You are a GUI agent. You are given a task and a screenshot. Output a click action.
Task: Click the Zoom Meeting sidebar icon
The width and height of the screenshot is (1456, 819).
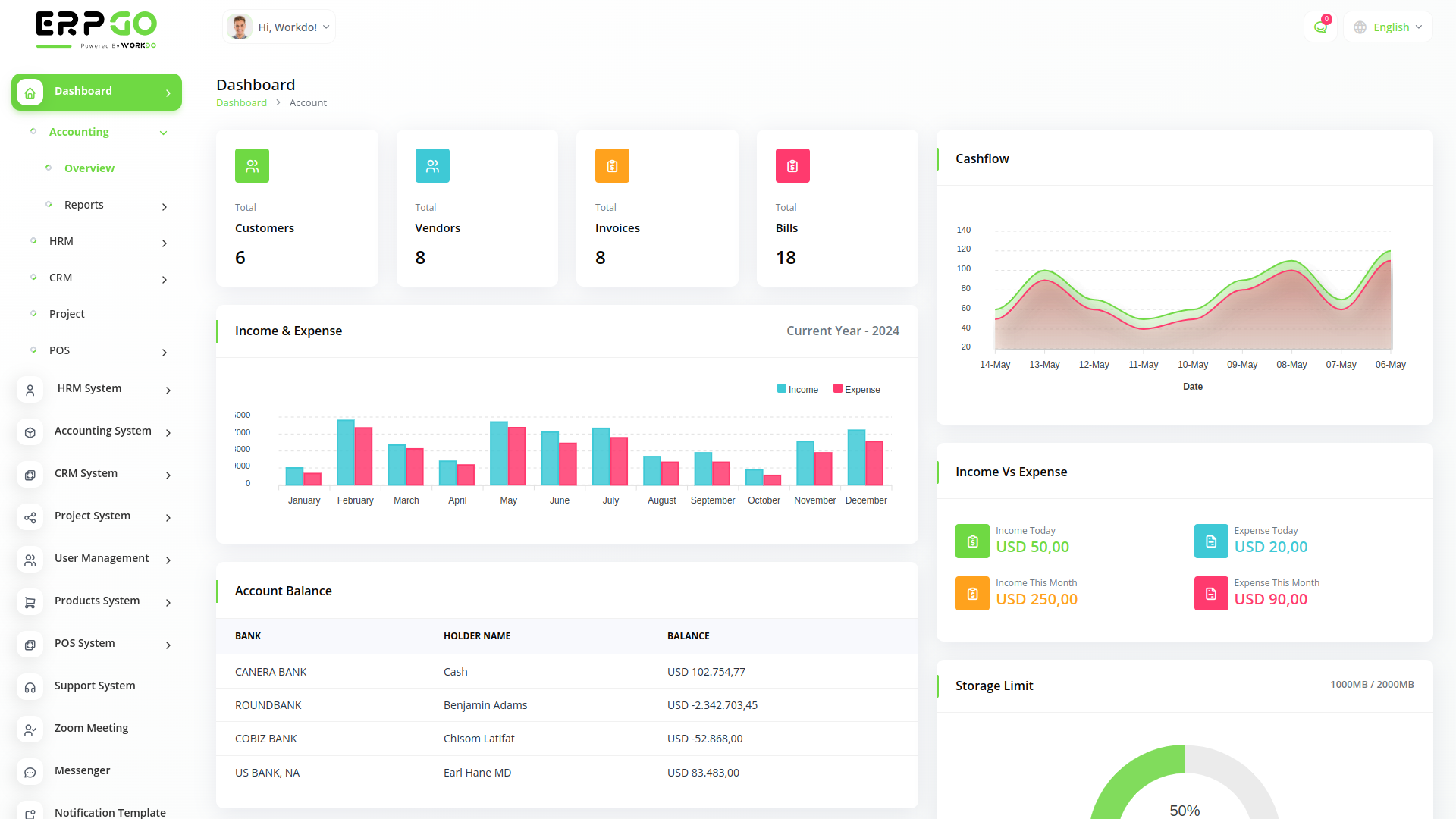click(30, 730)
